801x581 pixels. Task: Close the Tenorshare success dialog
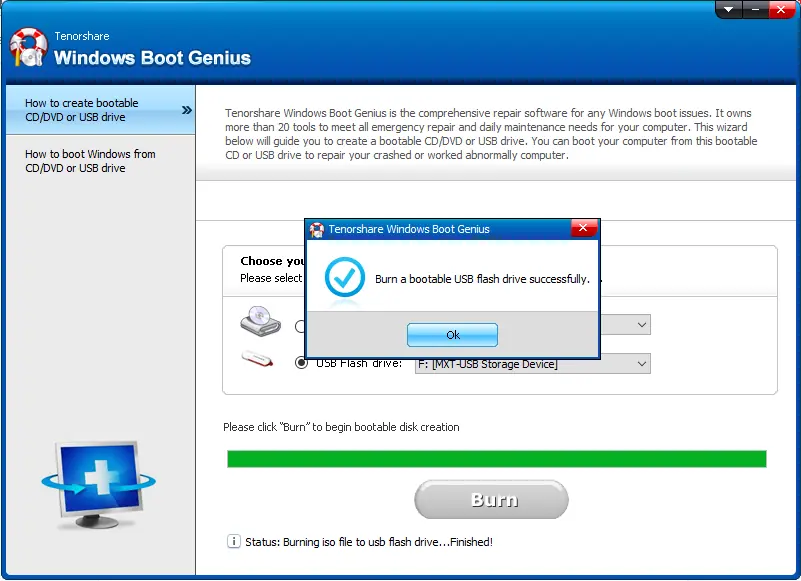tap(583, 228)
